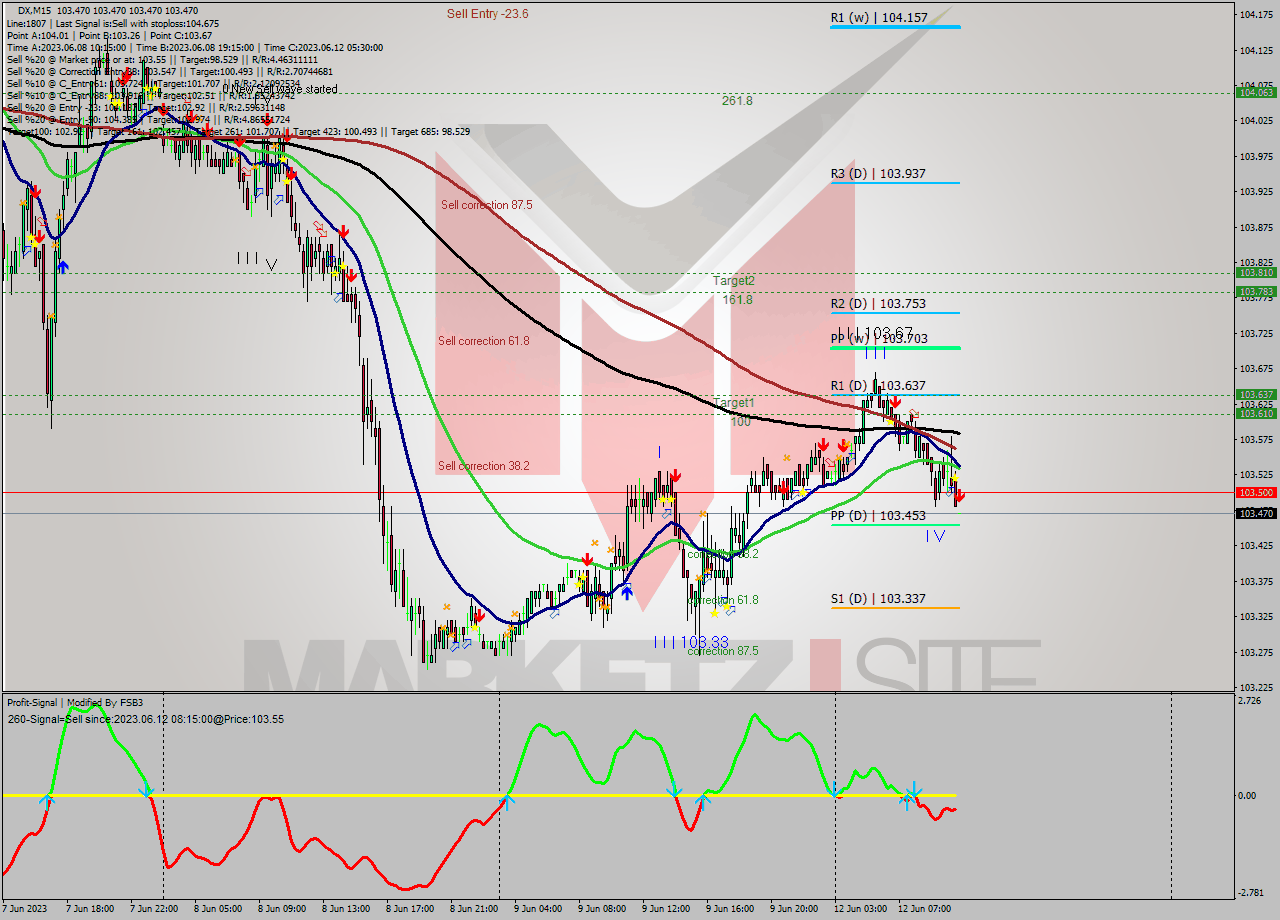1280x920 pixels.
Task: Click the '12 Jun 07:00' time axis label
Action: point(923,909)
